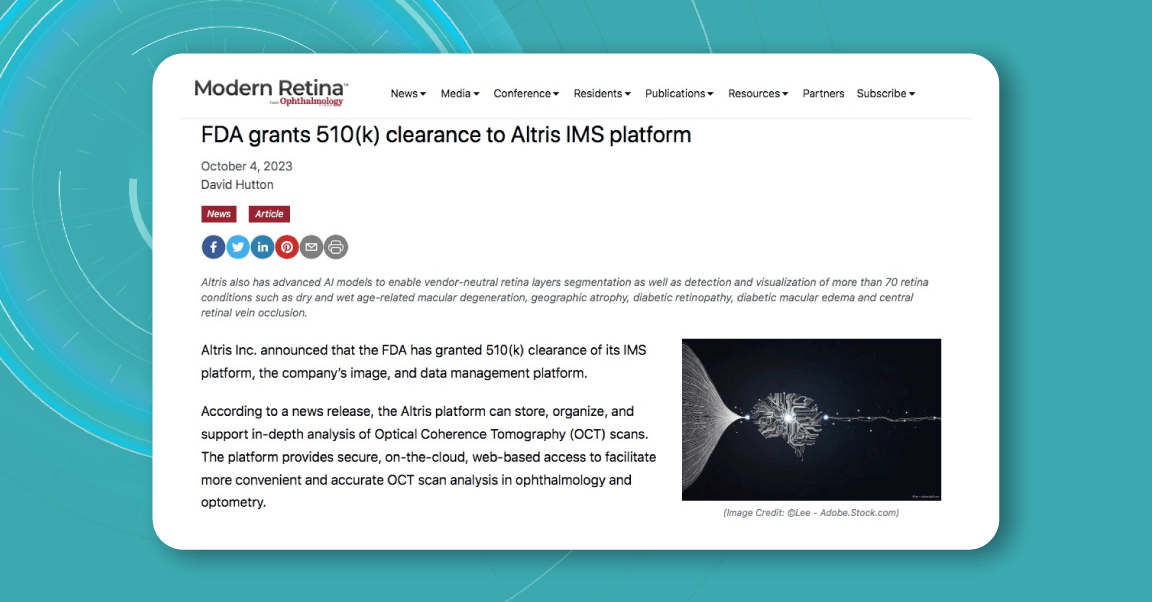Select the red Article tag
Screen dimensions: 1152x602
[x=269, y=214]
